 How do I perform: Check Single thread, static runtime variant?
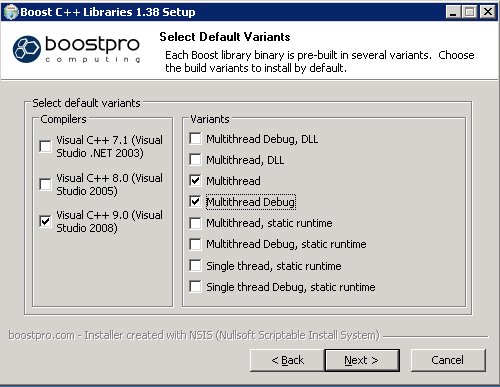(x=195, y=266)
